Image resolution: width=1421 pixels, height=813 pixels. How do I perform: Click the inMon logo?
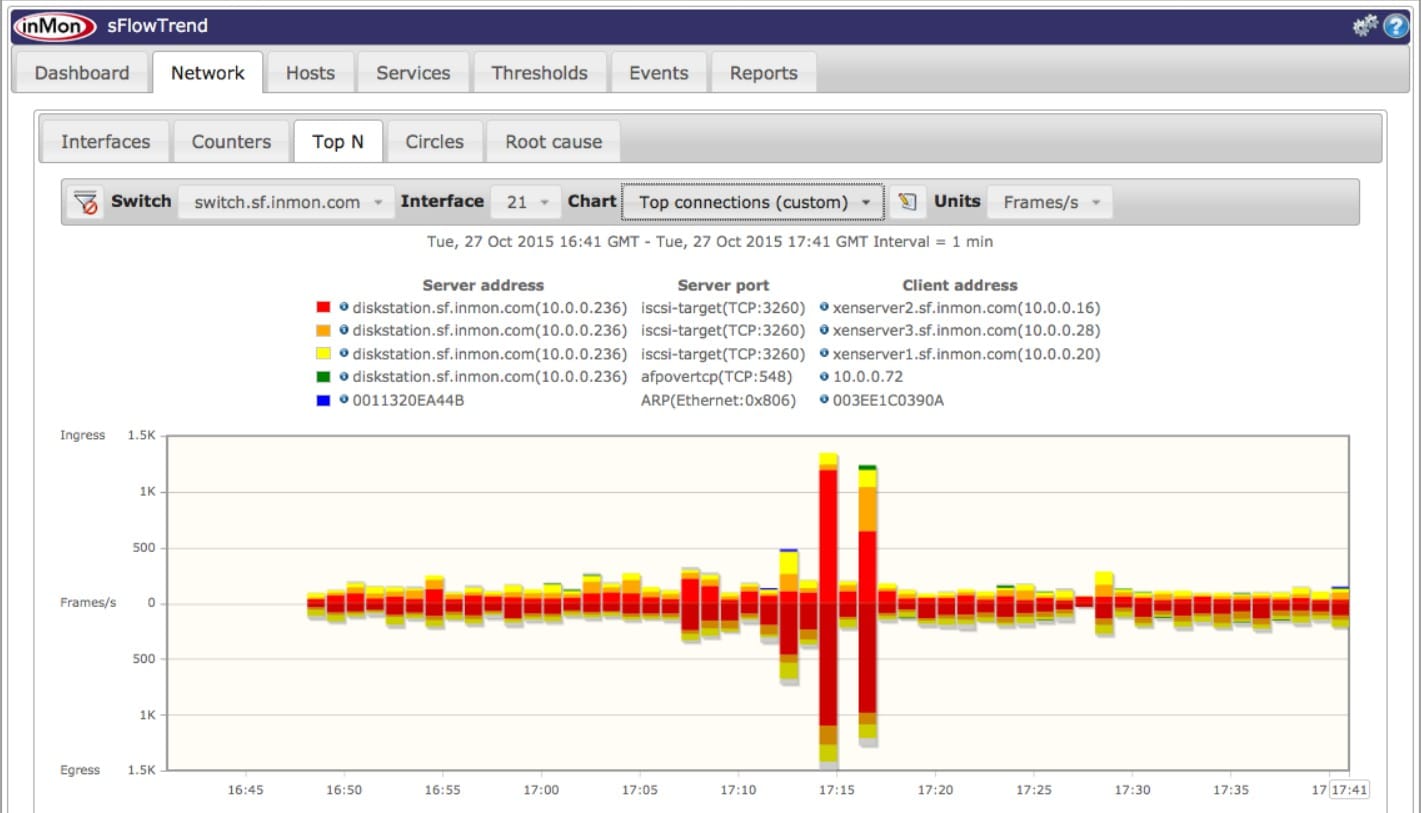coord(55,27)
